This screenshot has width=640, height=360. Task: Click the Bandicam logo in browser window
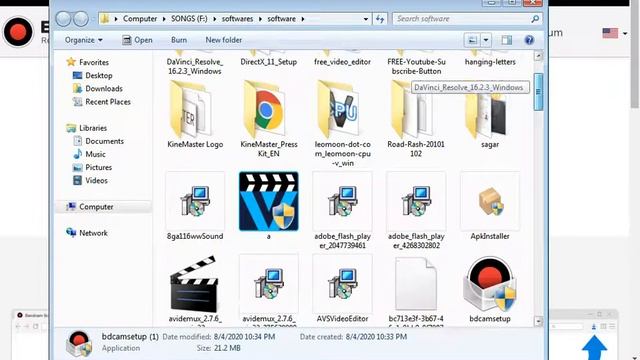pos(18,32)
